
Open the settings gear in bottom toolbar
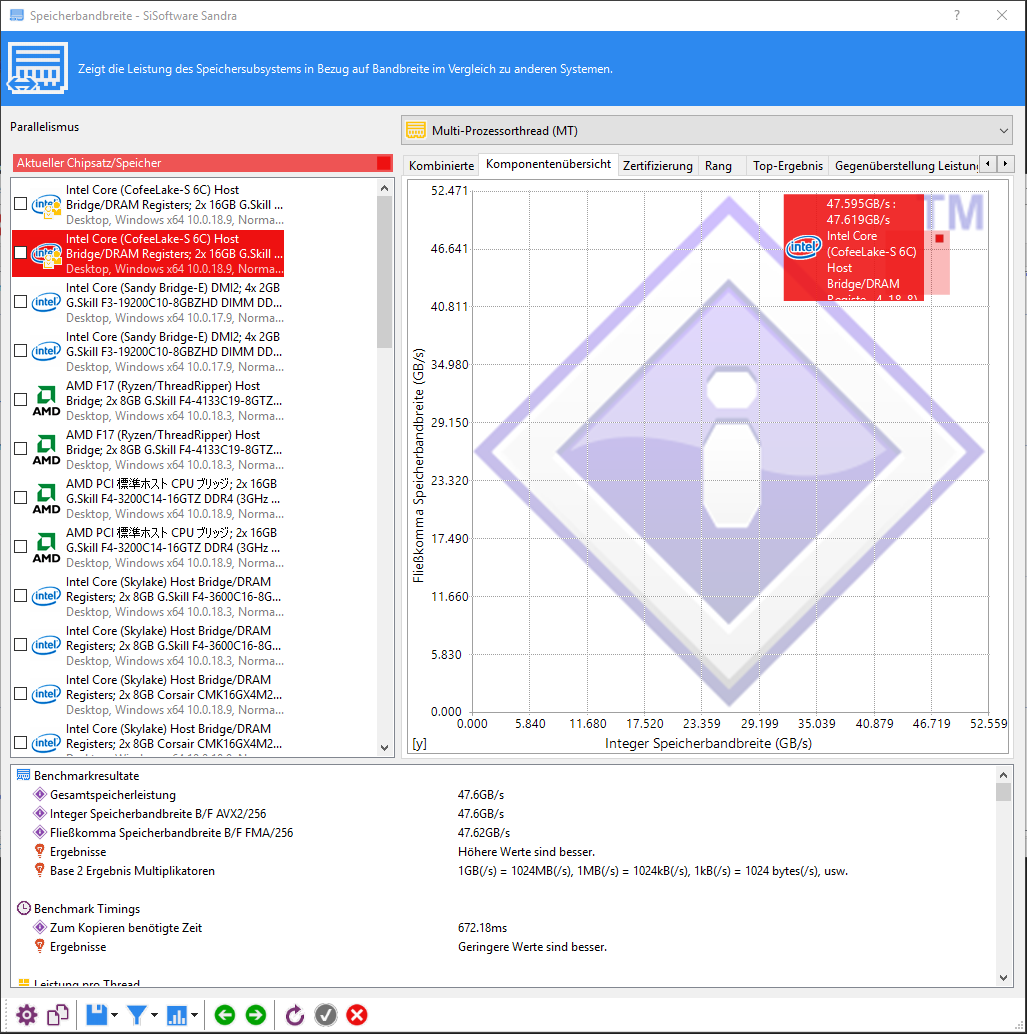(x=26, y=1015)
